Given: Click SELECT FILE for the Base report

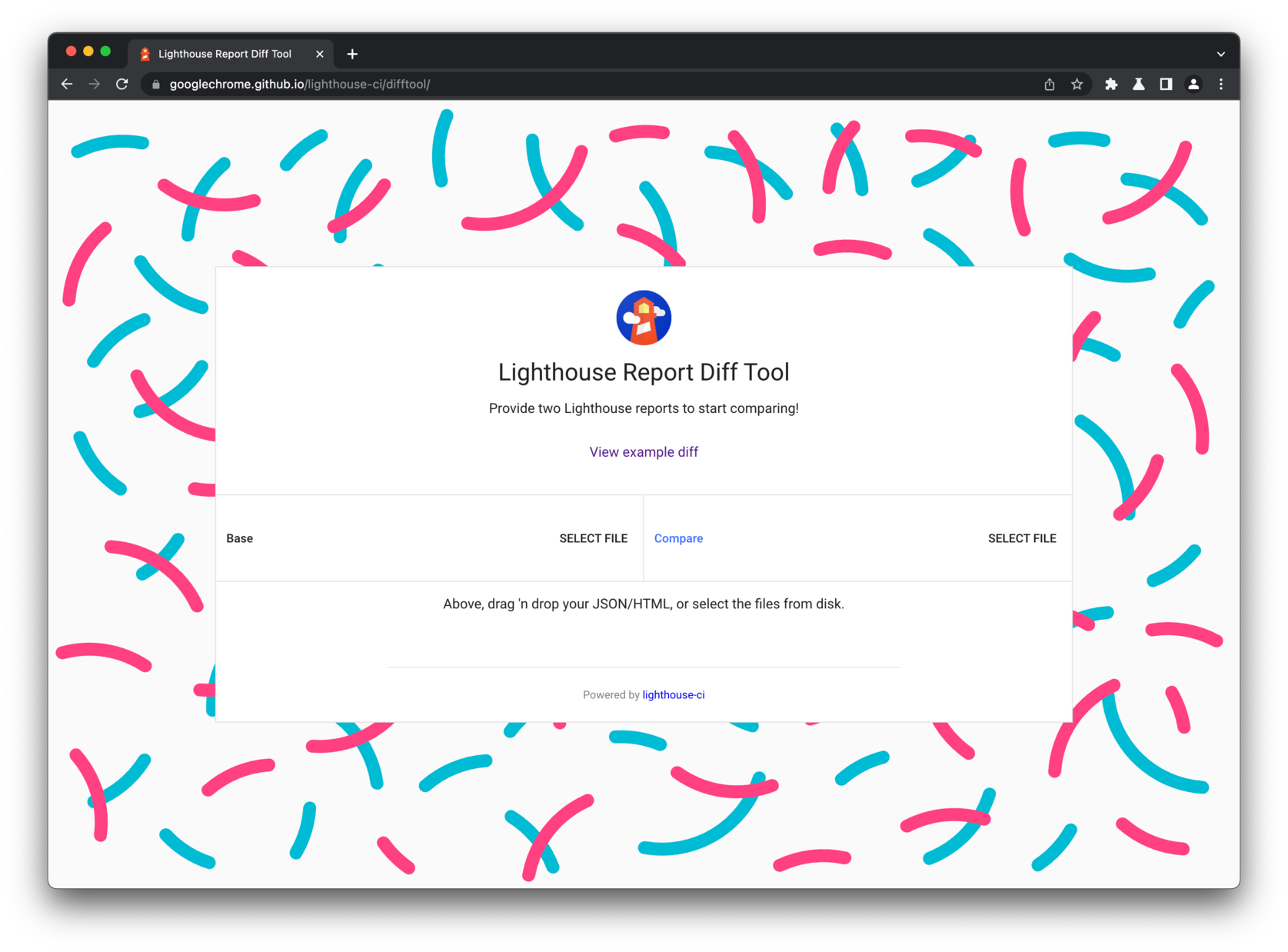Looking at the screenshot, I should [x=593, y=538].
